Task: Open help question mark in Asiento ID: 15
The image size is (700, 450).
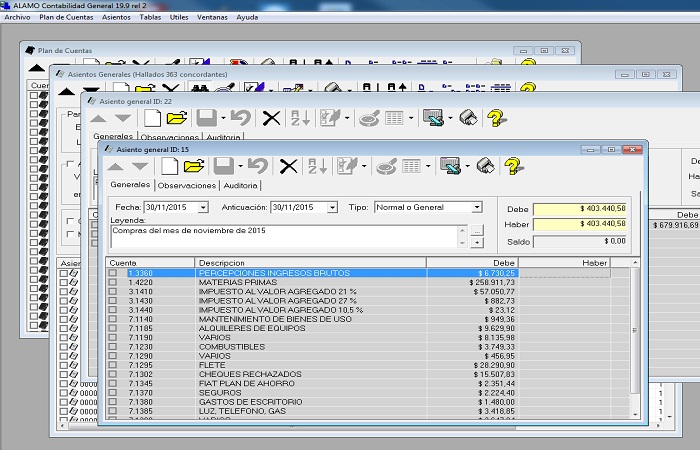Action: tap(513, 167)
